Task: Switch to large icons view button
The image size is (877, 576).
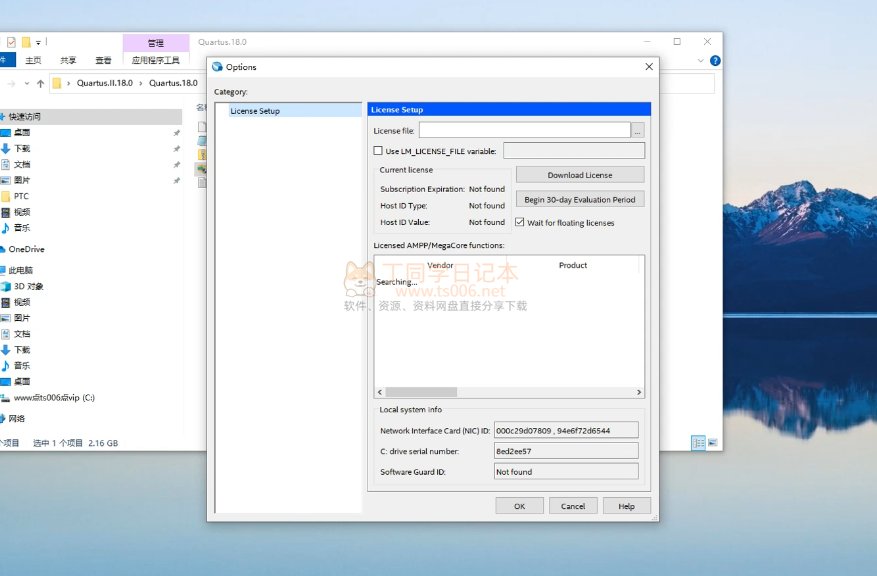Action: click(711, 442)
